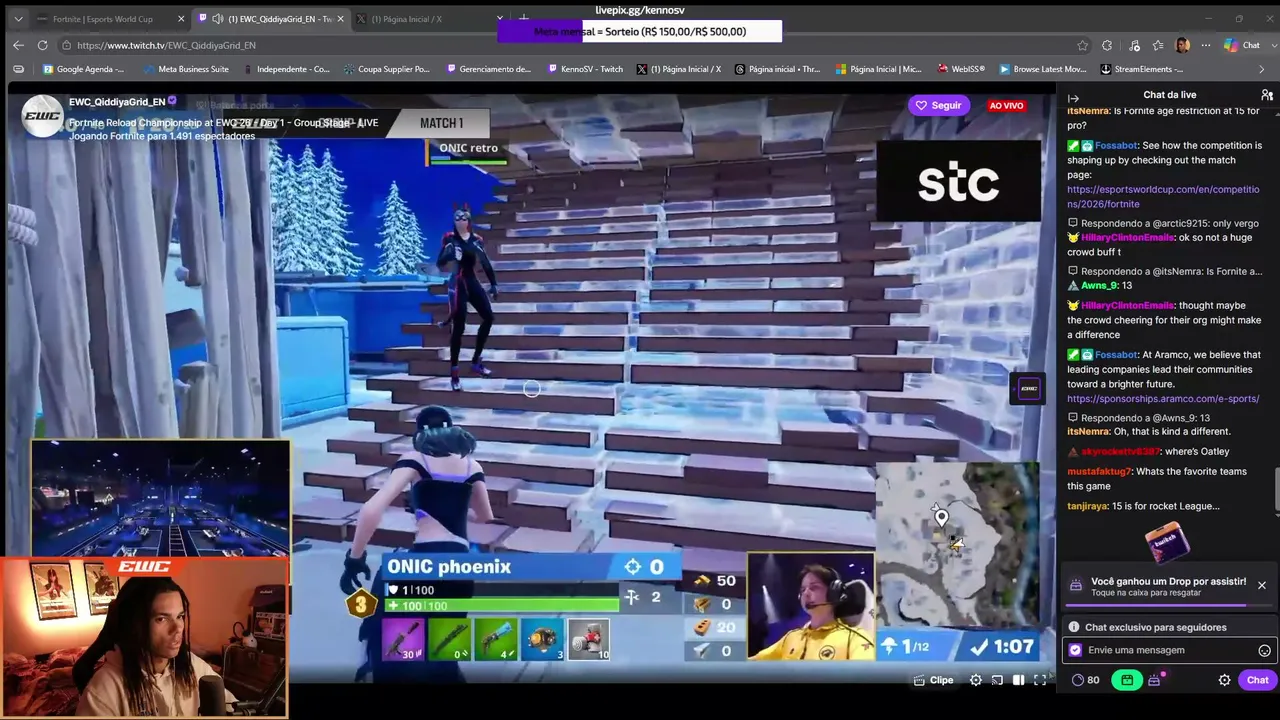The image size is (1280, 720).
Task: Open chat settings gear icon
Action: click(x=1224, y=680)
